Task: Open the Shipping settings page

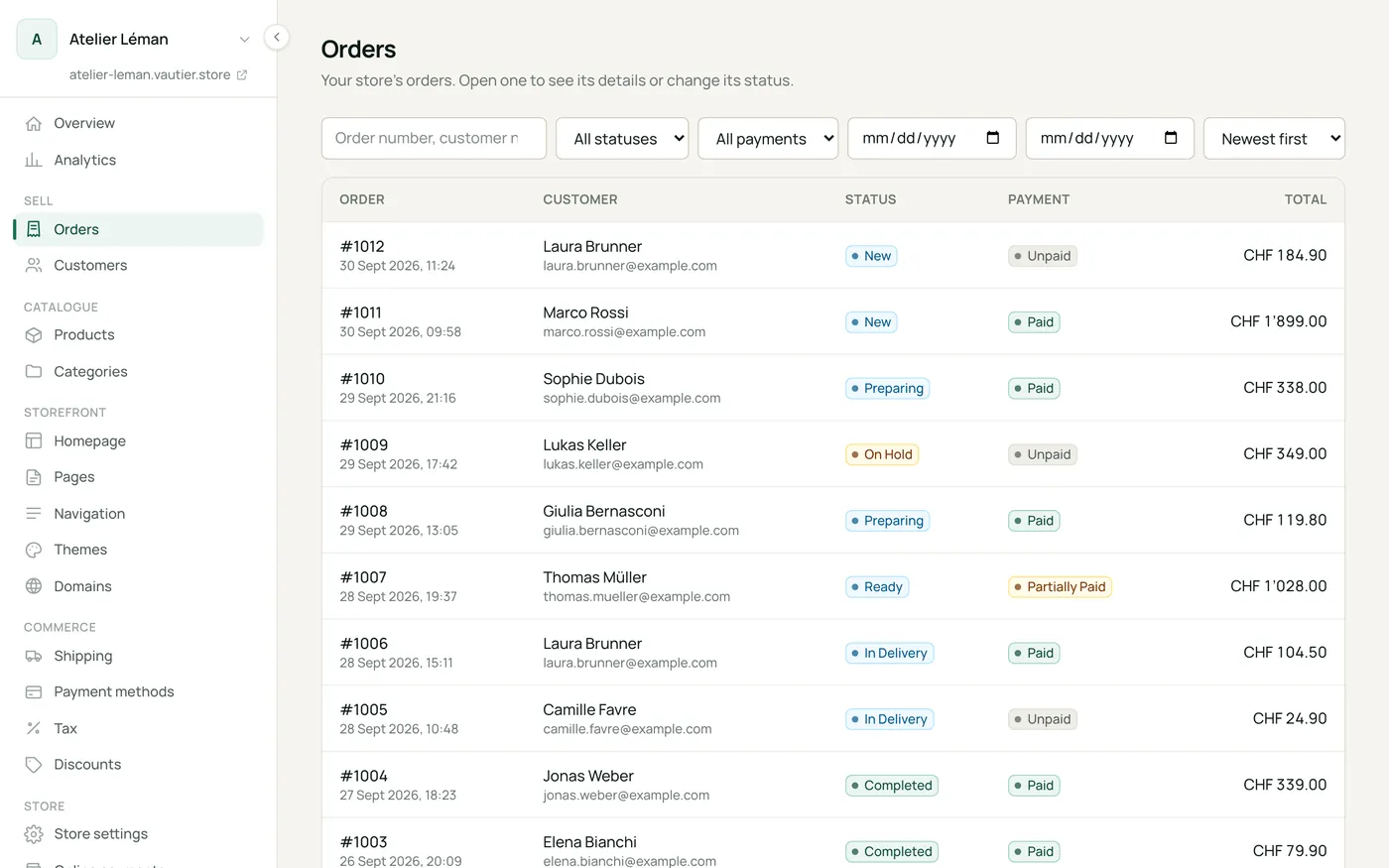Action: [x=138, y=656]
